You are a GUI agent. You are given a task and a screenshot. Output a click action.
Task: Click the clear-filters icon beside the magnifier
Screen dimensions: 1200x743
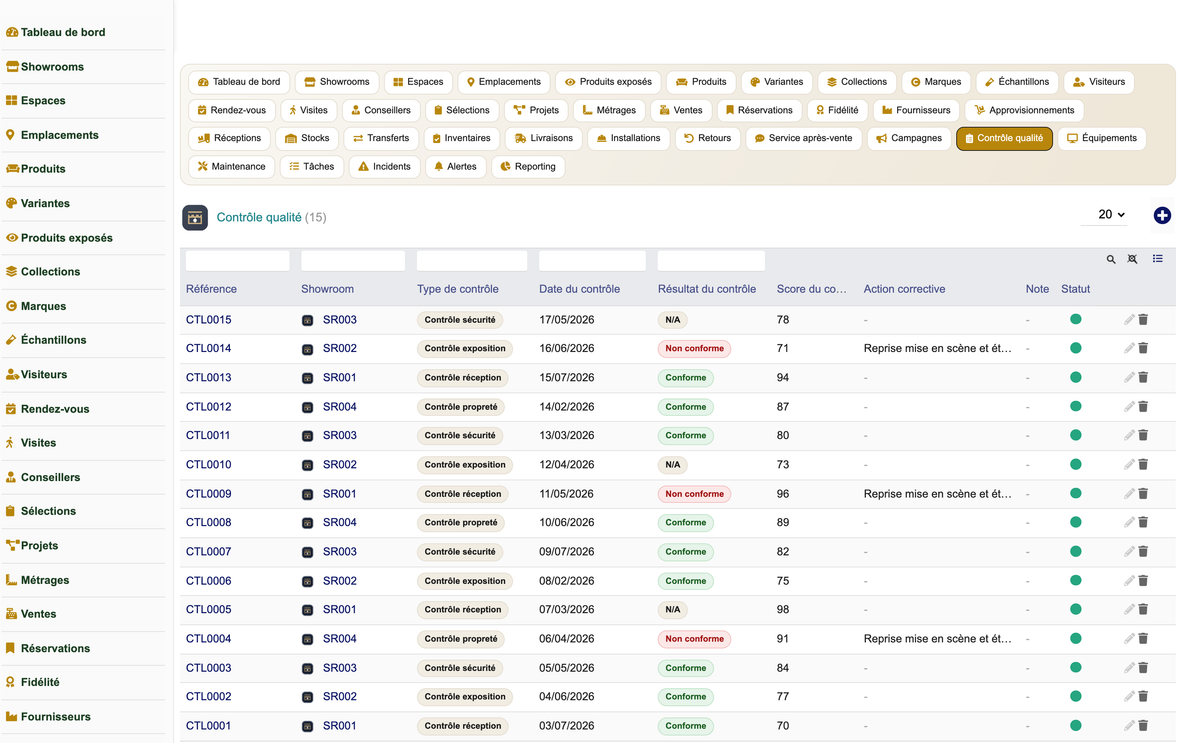coord(1133,259)
